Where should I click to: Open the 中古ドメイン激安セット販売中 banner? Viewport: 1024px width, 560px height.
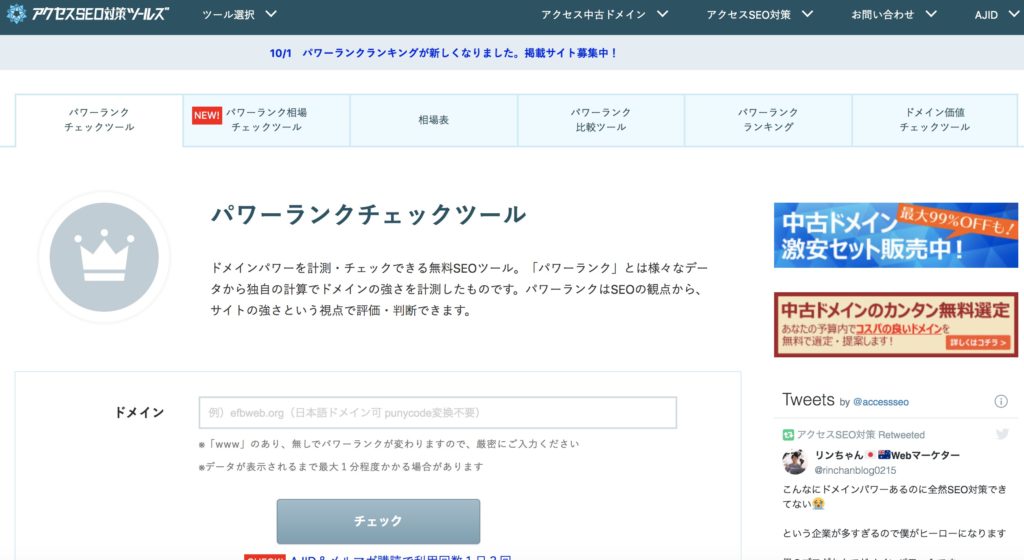coord(895,235)
